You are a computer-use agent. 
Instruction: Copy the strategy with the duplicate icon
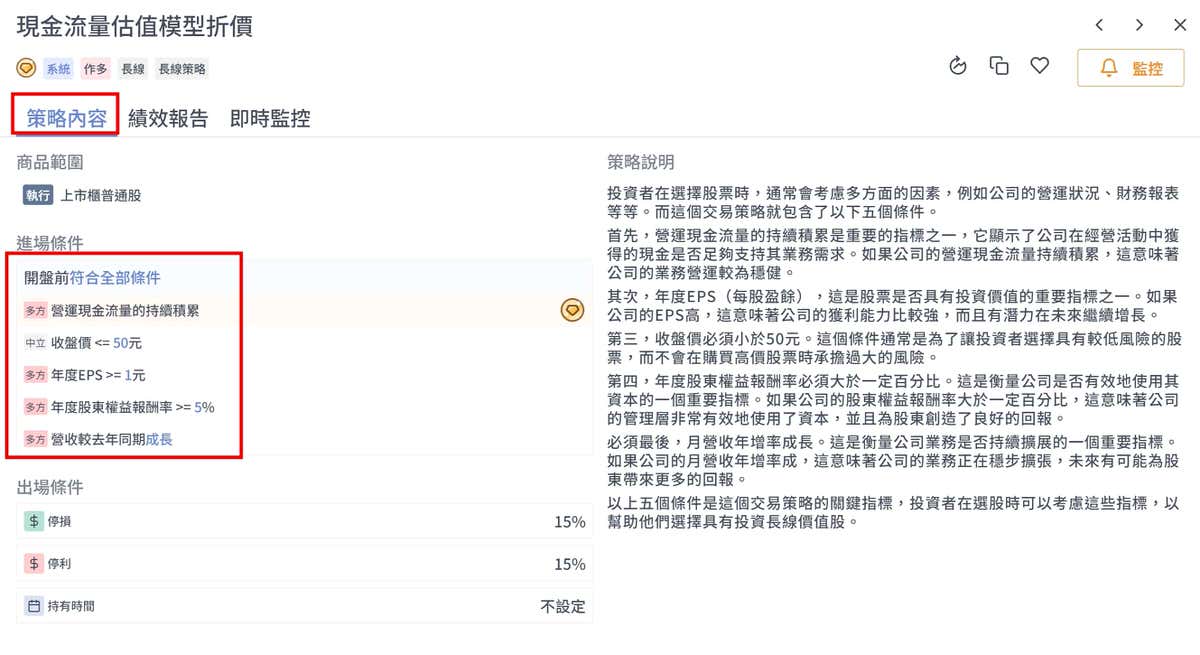tap(999, 66)
